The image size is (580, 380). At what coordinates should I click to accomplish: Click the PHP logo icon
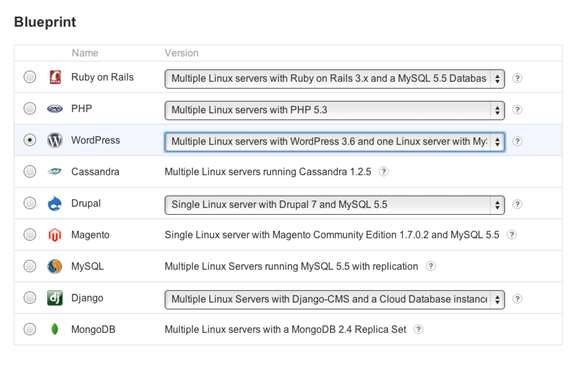point(55,109)
